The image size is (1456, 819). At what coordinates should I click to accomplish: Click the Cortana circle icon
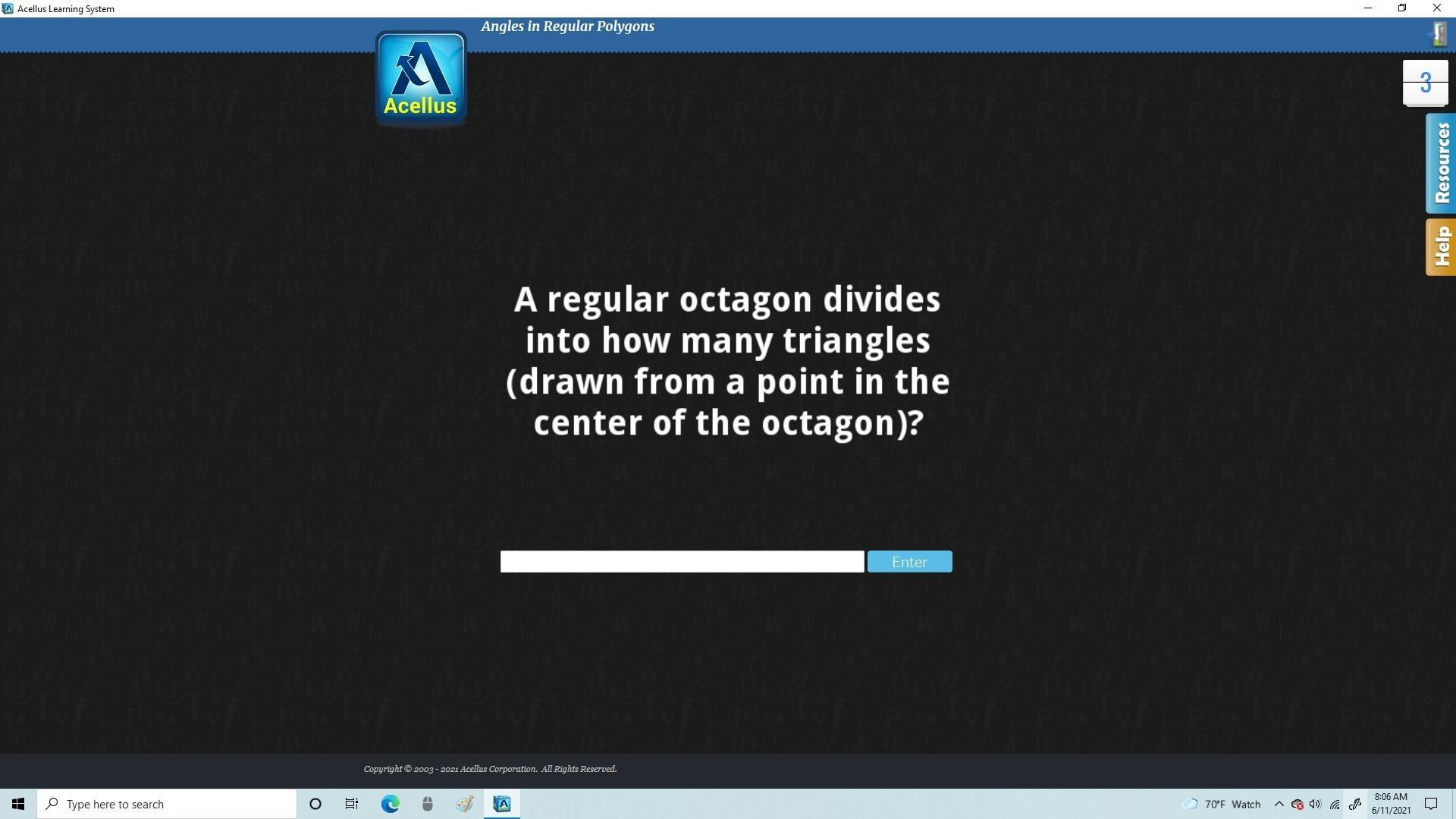pyautogui.click(x=315, y=804)
